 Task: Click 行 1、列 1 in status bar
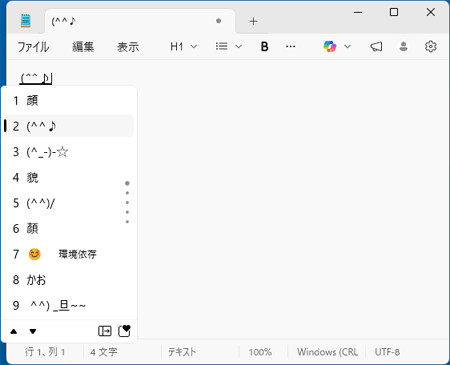click(45, 352)
